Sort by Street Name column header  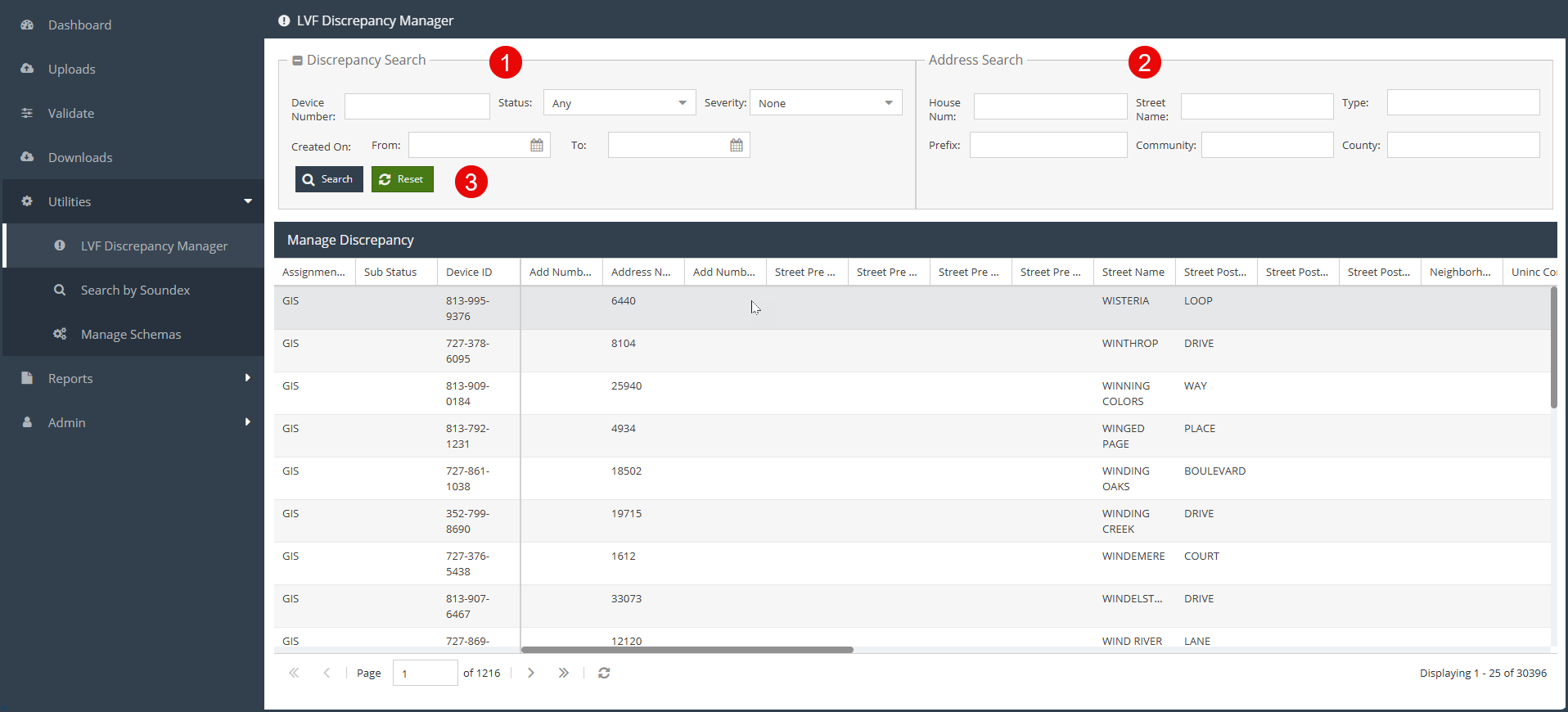click(1133, 272)
